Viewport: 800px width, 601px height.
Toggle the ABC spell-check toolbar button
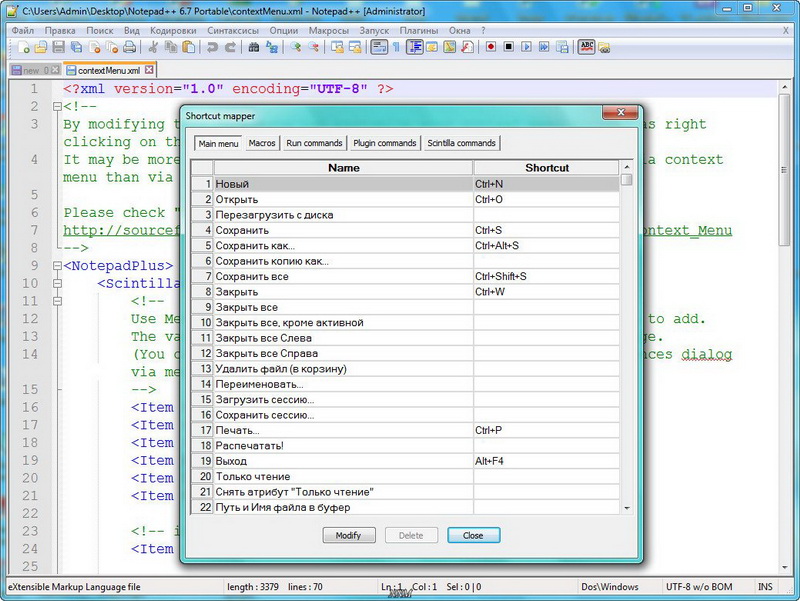(587, 47)
